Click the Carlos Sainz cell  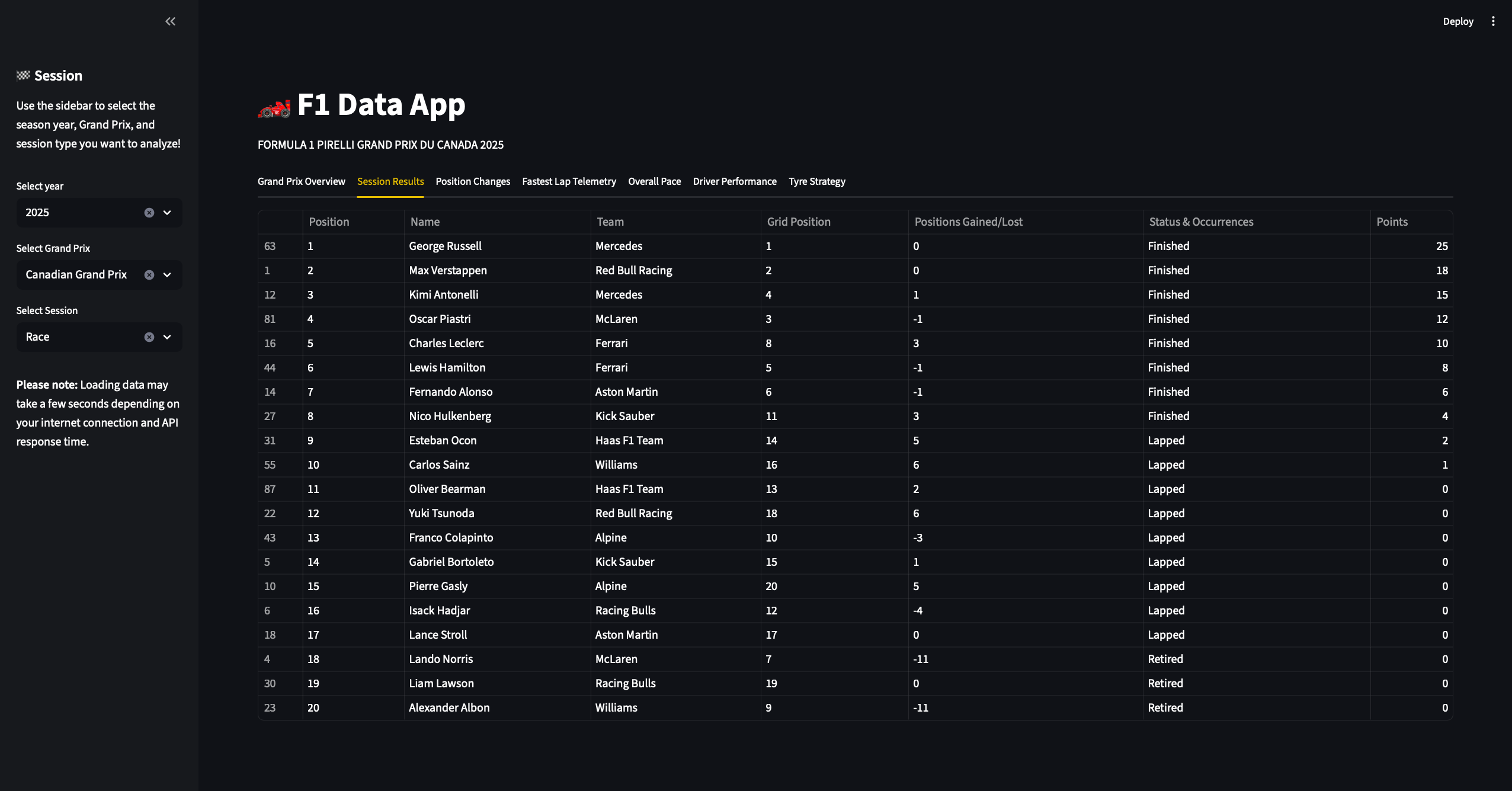coord(498,465)
